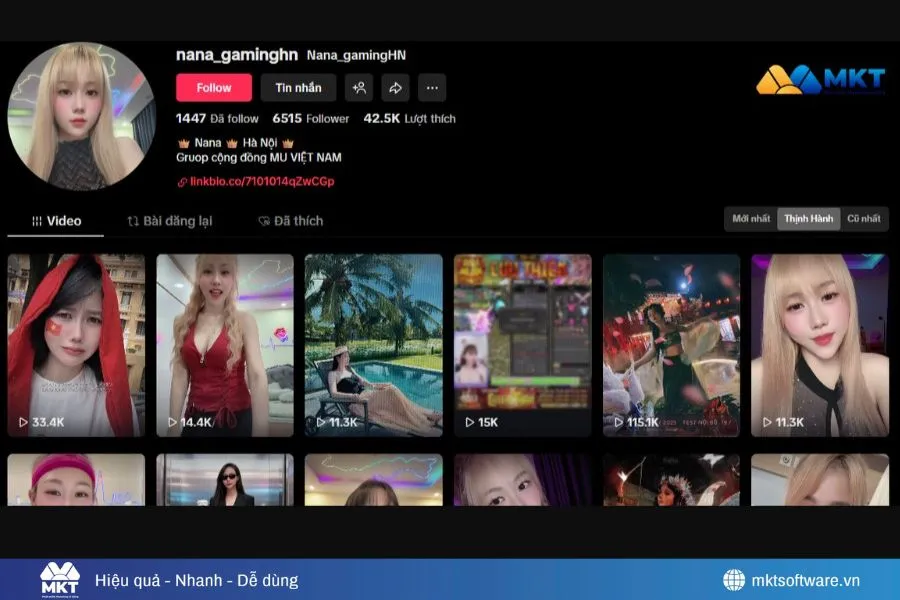Click the heart icon on the Đã thích tab
The image size is (900, 600).
[x=264, y=220]
